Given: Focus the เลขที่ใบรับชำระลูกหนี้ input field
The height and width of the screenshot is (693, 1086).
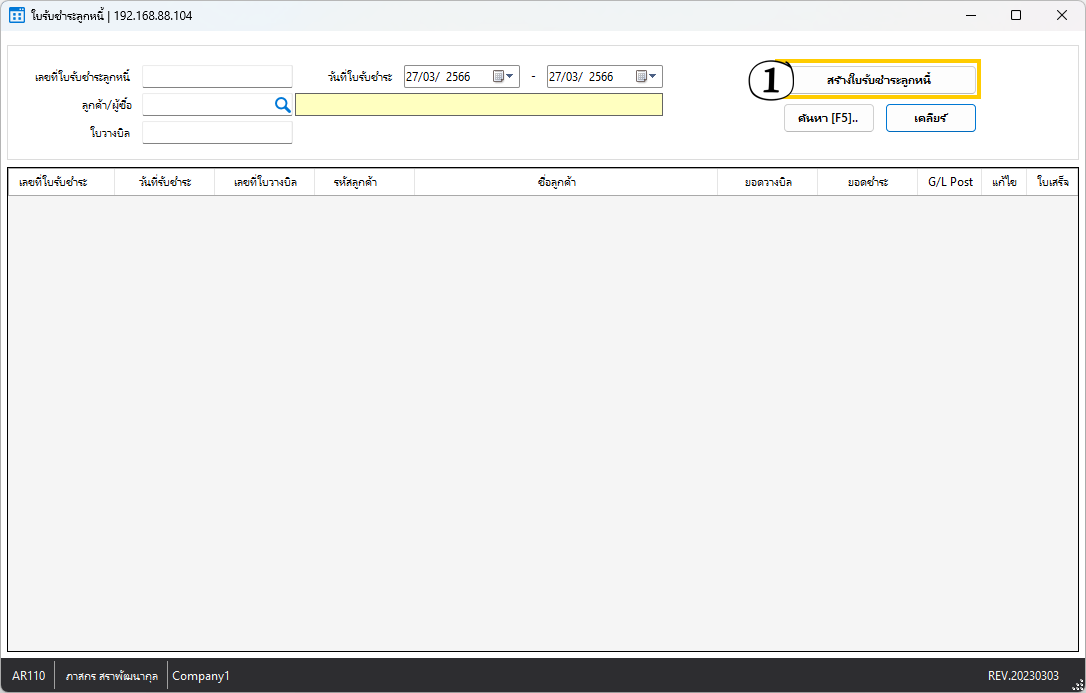Looking at the screenshot, I should (217, 77).
